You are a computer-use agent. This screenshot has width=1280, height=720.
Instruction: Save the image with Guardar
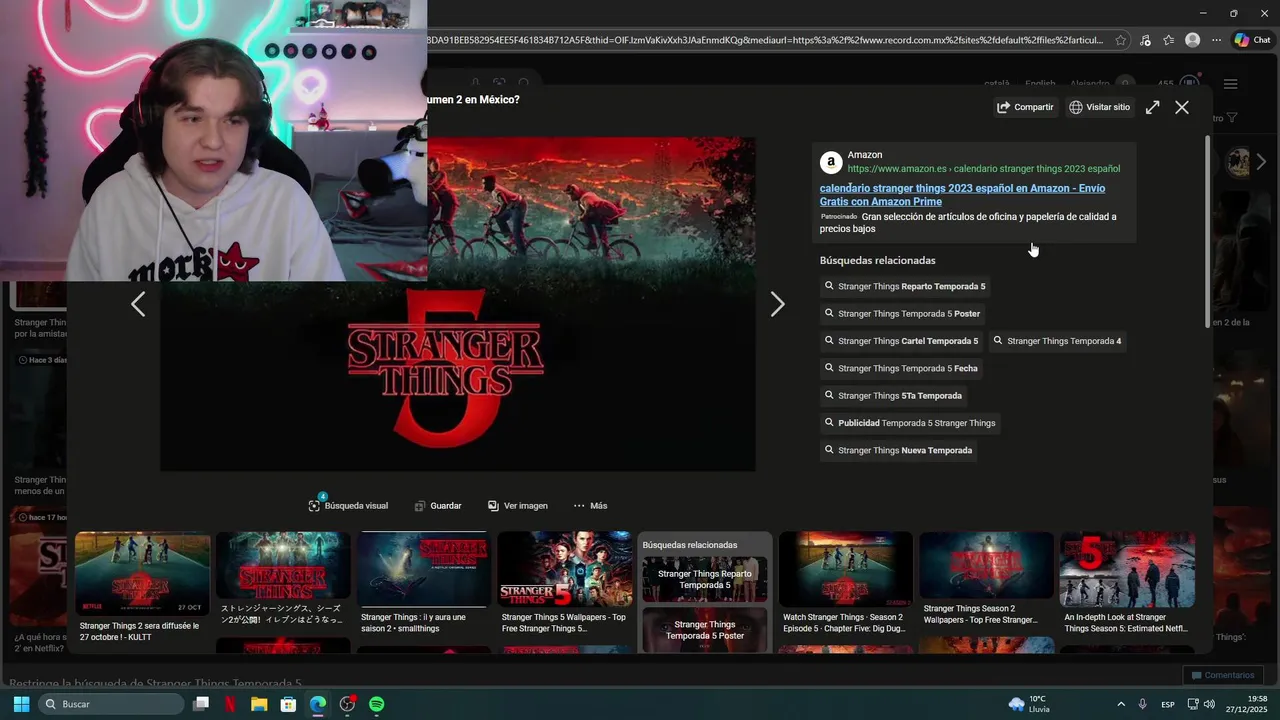pyautogui.click(x=438, y=506)
